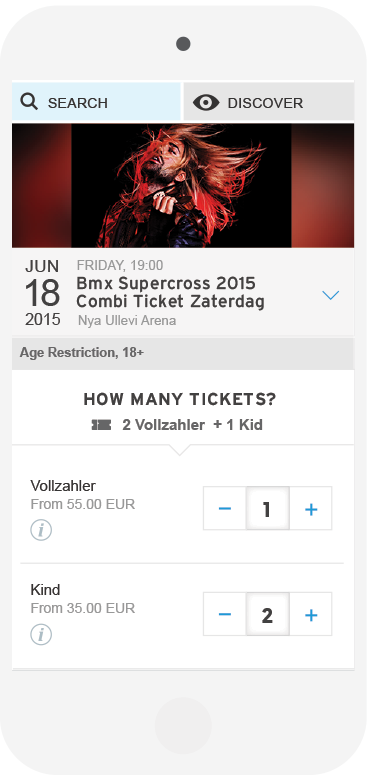The height and width of the screenshot is (775, 368).
Task: Click the Age Restriction 18+ bar
Action: click(x=183, y=353)
